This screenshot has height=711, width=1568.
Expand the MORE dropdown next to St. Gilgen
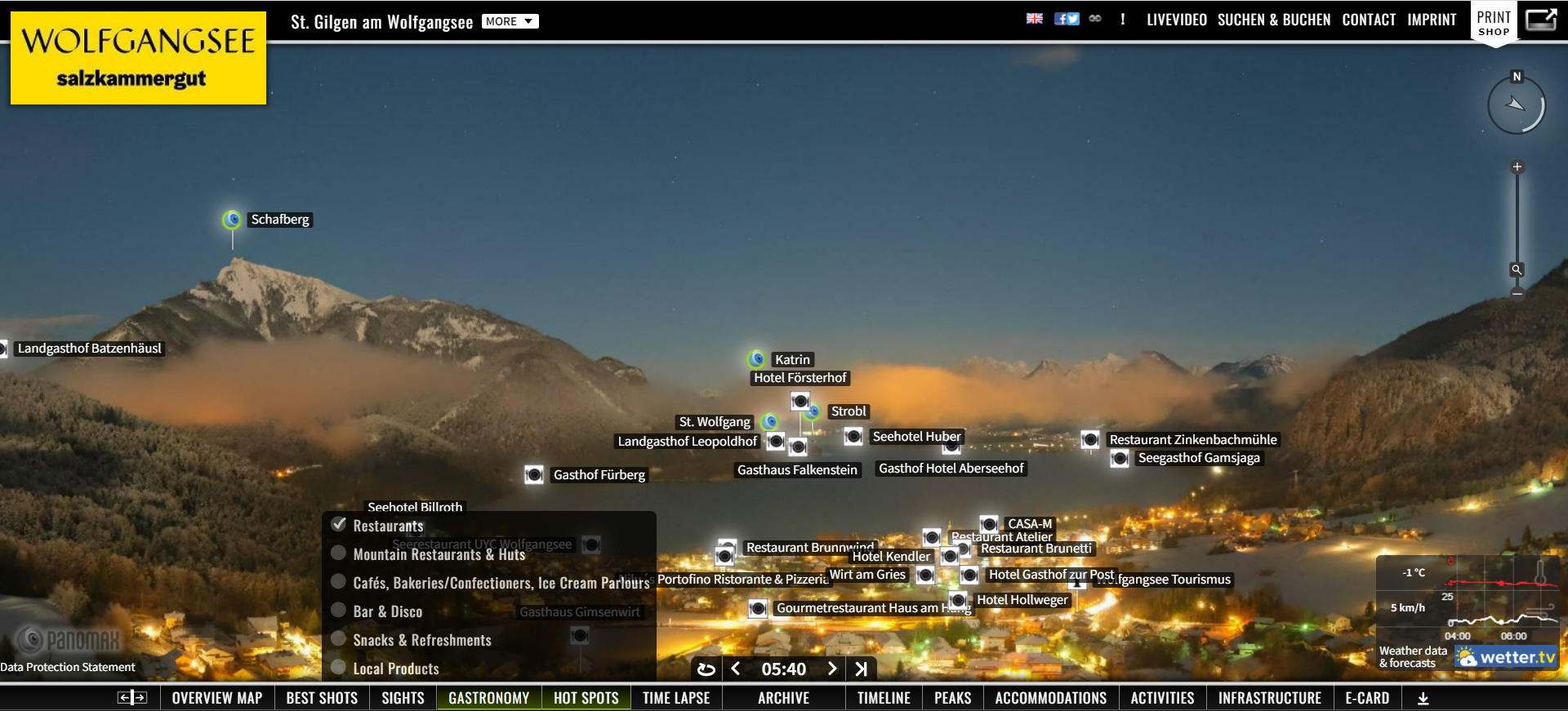tap(510, 21)
